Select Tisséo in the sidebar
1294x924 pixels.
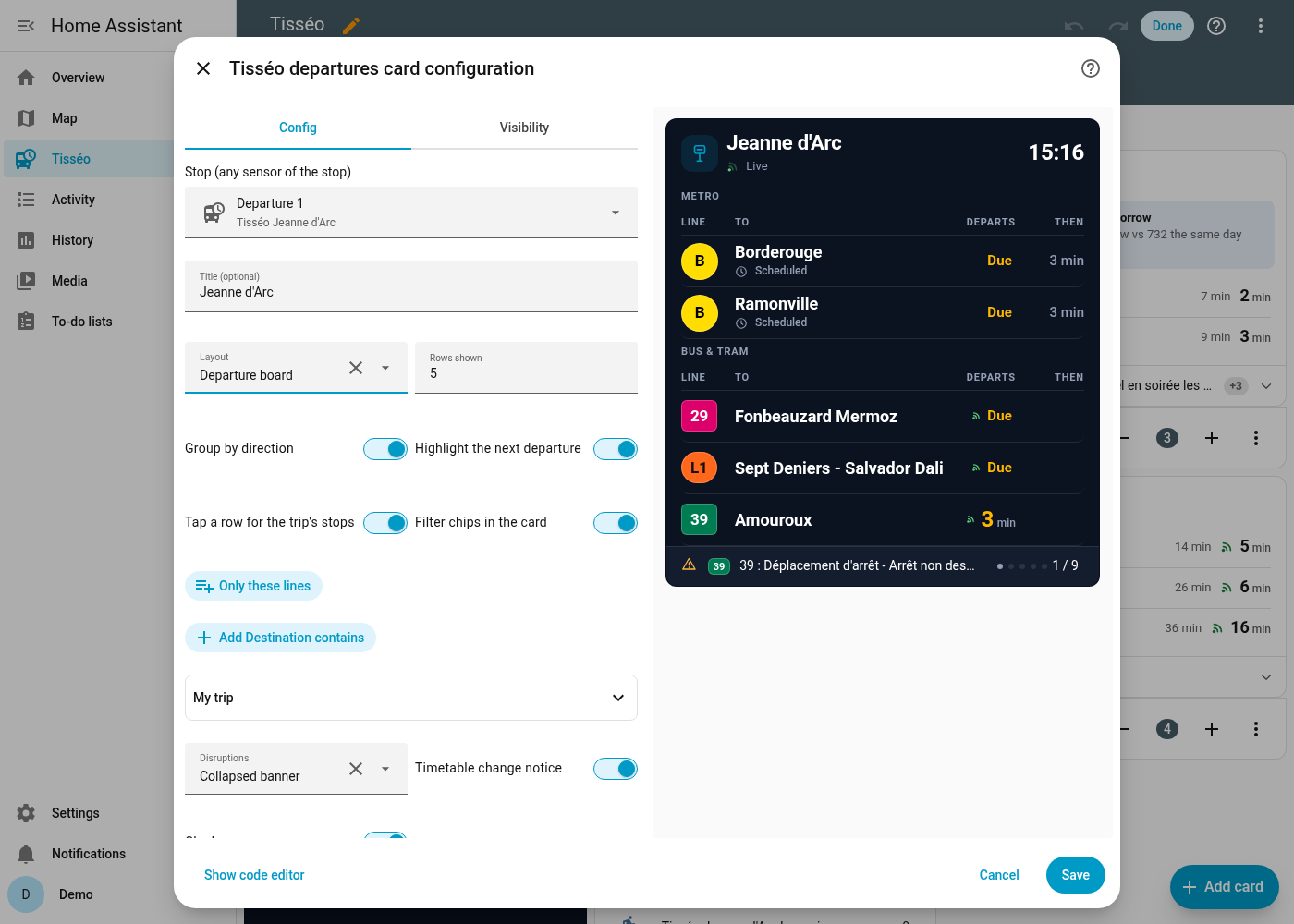click(89, 159)
